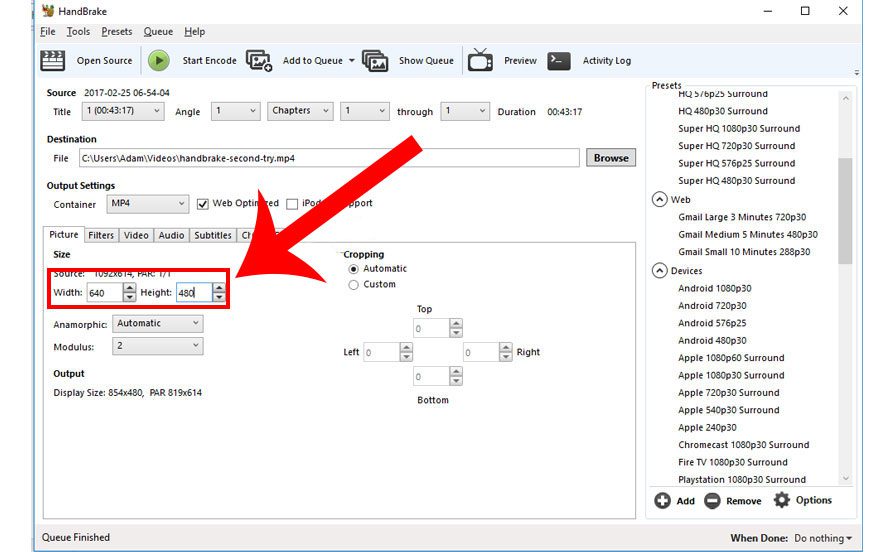Select preset Super HQ 1080p30 Surround
Screen dimensions: 880x552
[x=739, y=128]
